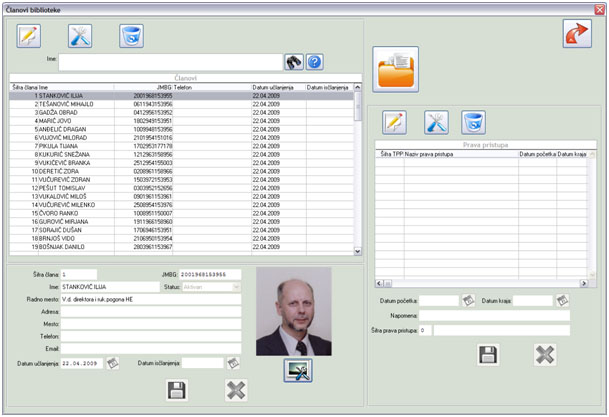This screenshot has width=609, height=417.
Task: Cancel access rights edit with X icon
Action: 545,354
